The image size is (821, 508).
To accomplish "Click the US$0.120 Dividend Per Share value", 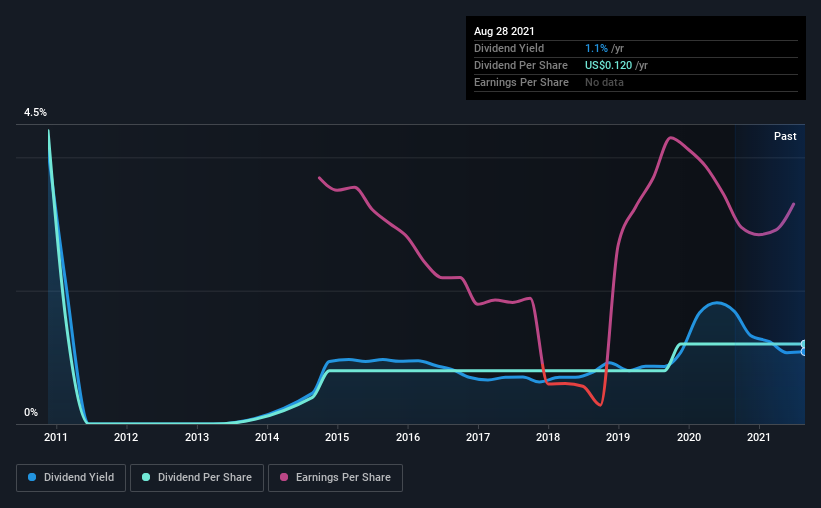I will point(608,65).
